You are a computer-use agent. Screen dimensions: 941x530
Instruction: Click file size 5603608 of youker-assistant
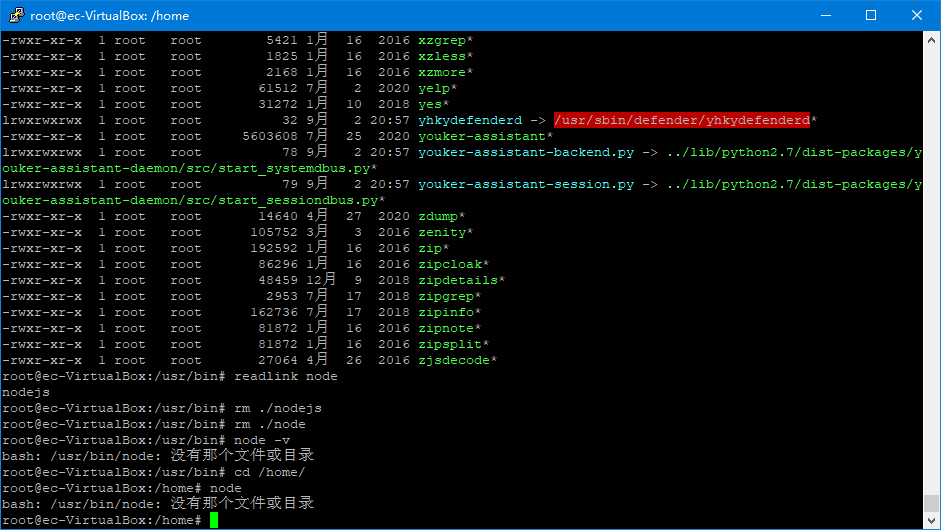click(x=270, y=136)
